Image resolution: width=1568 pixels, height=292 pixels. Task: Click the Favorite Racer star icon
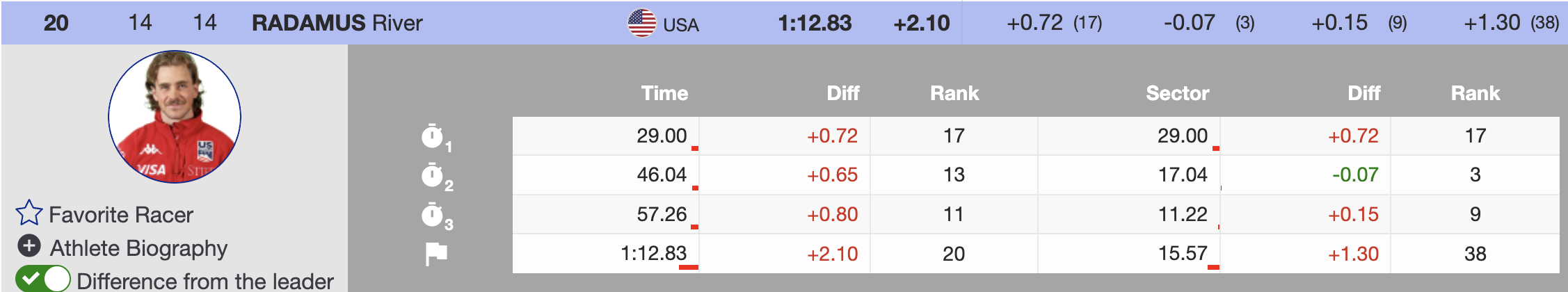click(29, 213)
